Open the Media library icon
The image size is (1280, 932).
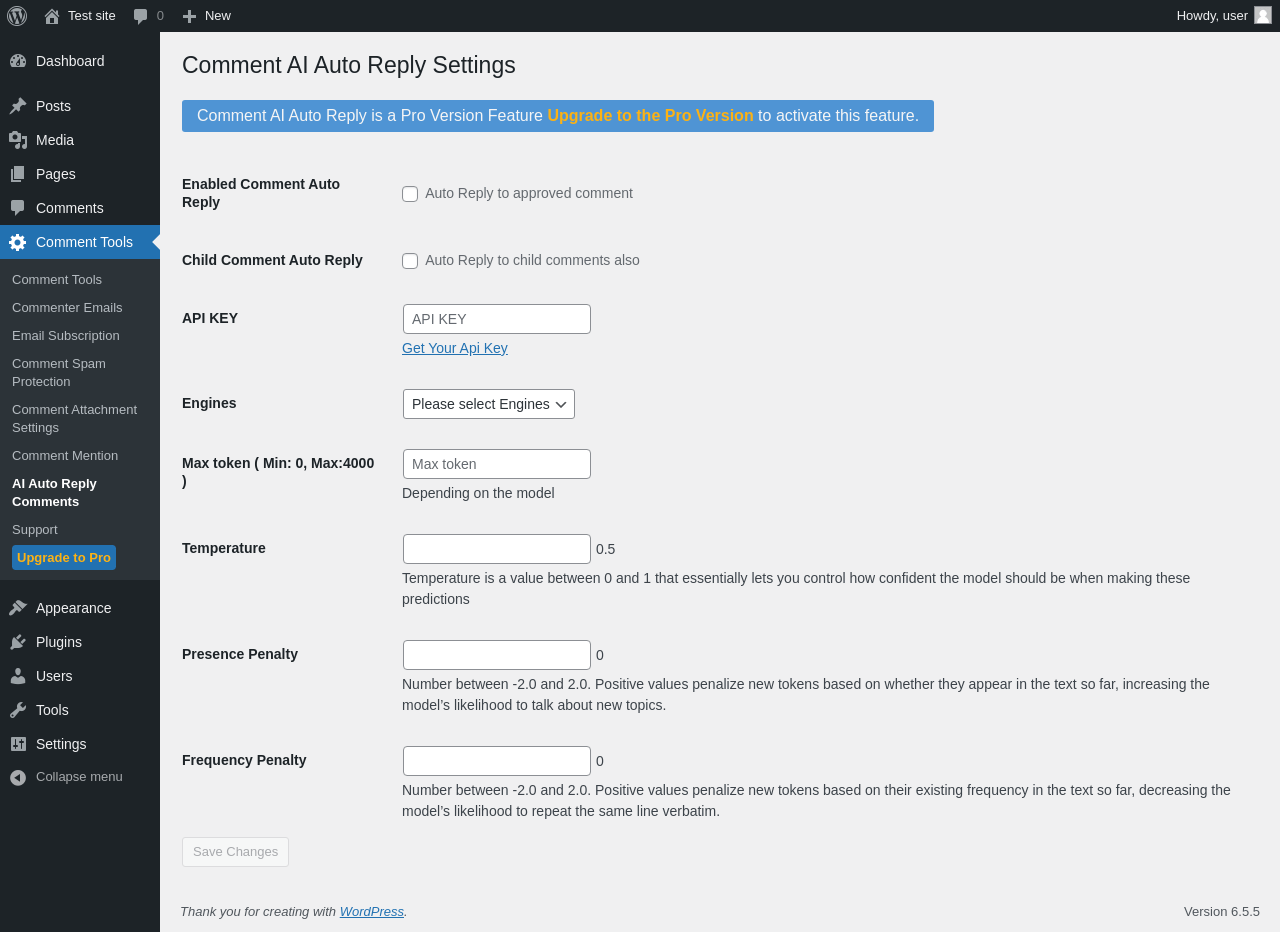coord(18,140)
